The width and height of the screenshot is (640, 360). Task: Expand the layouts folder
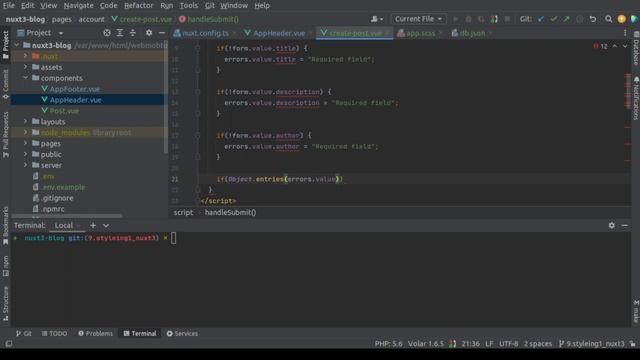(25, 122)
